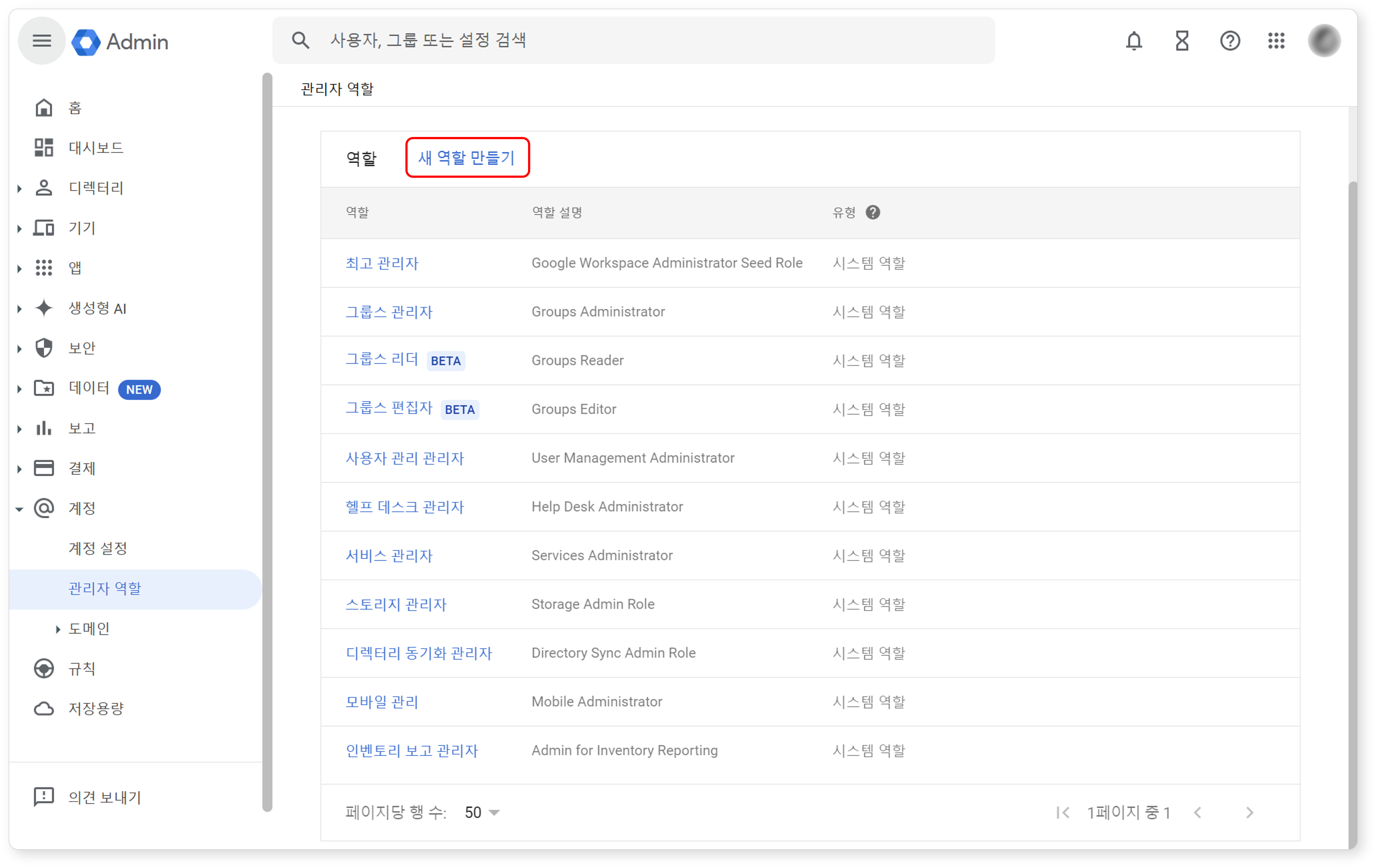Expand the 디렉터리 sidebar section

(19, 188)
